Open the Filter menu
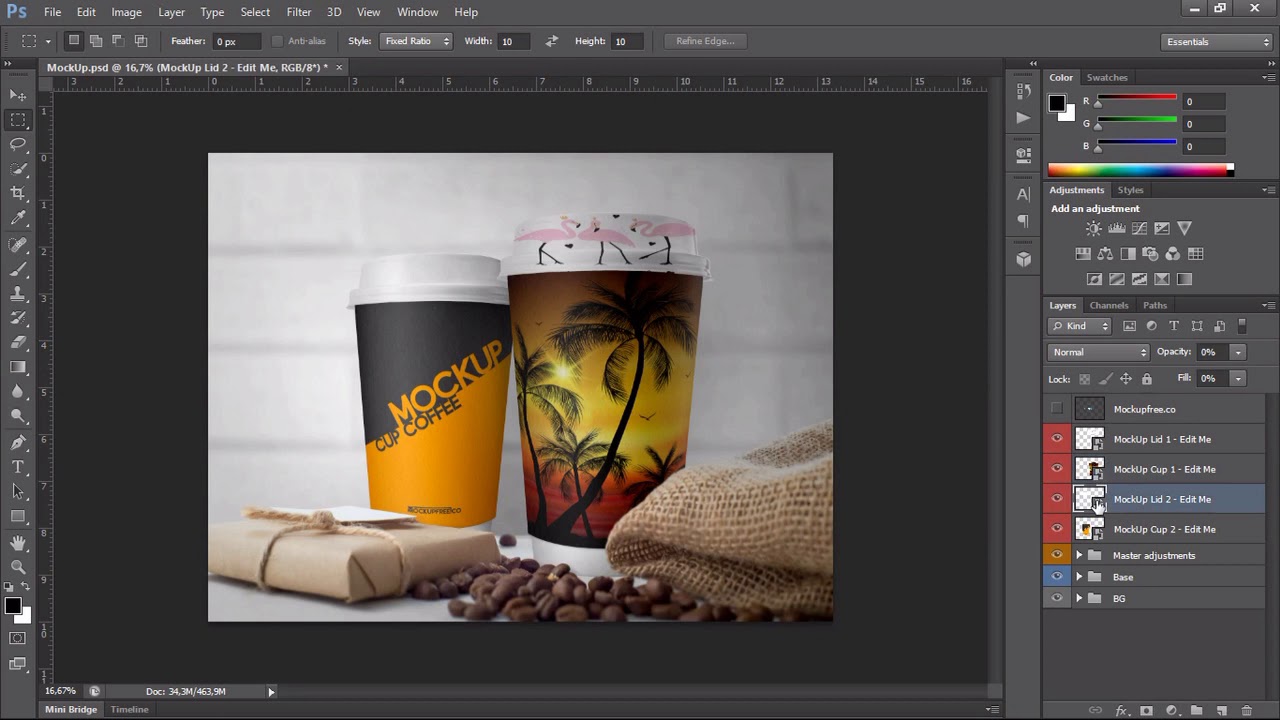Image resolution: width=1280 pixels, height=720 pixels. click(299, 12)
